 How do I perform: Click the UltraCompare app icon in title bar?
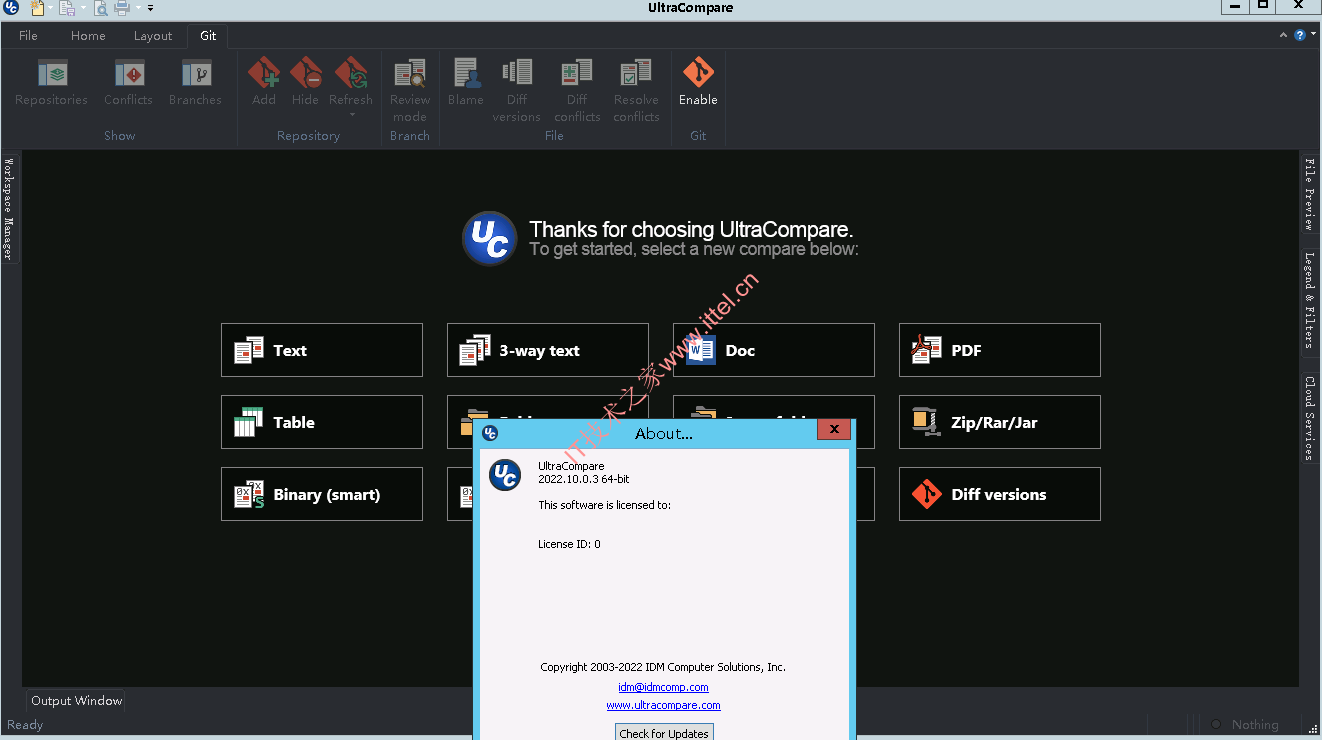[12, 8]
